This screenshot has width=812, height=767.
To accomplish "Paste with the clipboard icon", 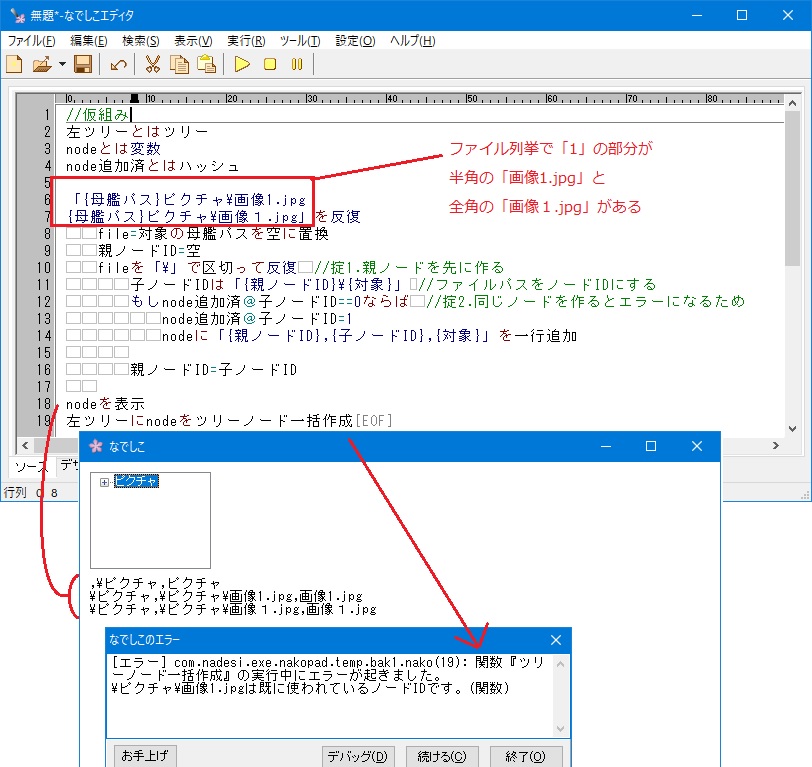I will (x=207, y=64).
